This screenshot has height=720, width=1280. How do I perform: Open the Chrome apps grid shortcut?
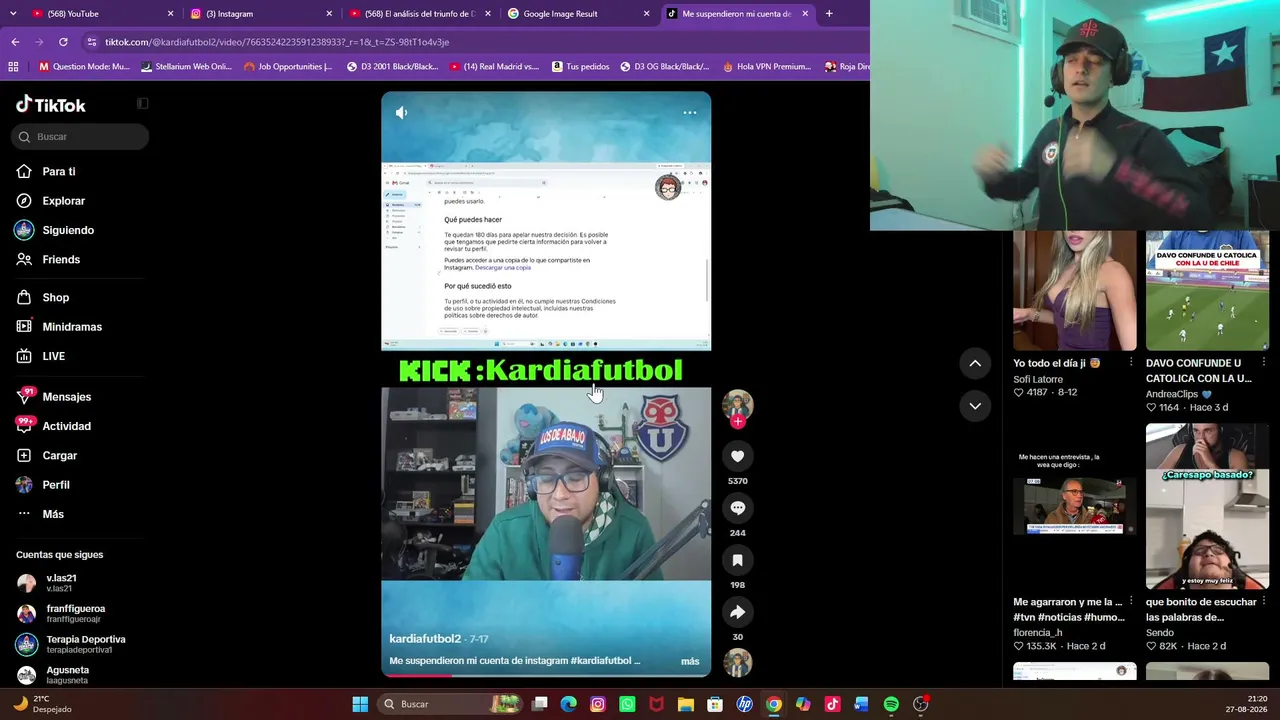pos(13,67)
